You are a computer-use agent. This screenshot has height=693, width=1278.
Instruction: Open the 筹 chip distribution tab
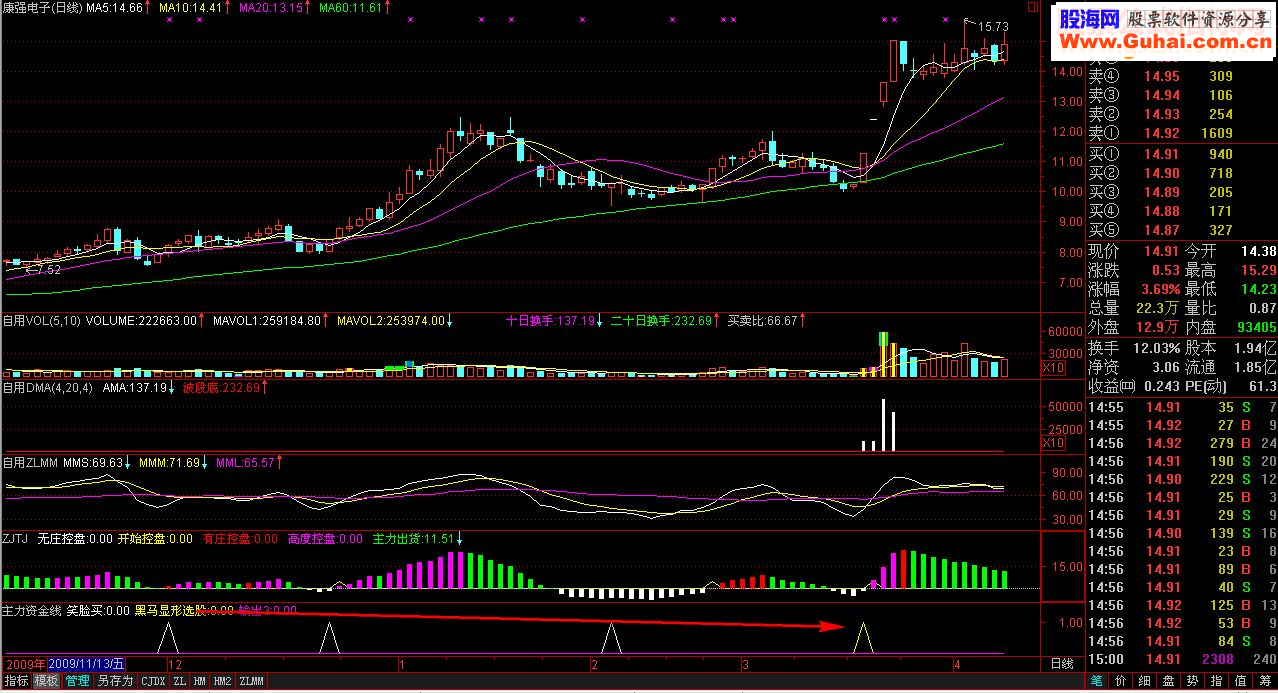(1265, 681)
